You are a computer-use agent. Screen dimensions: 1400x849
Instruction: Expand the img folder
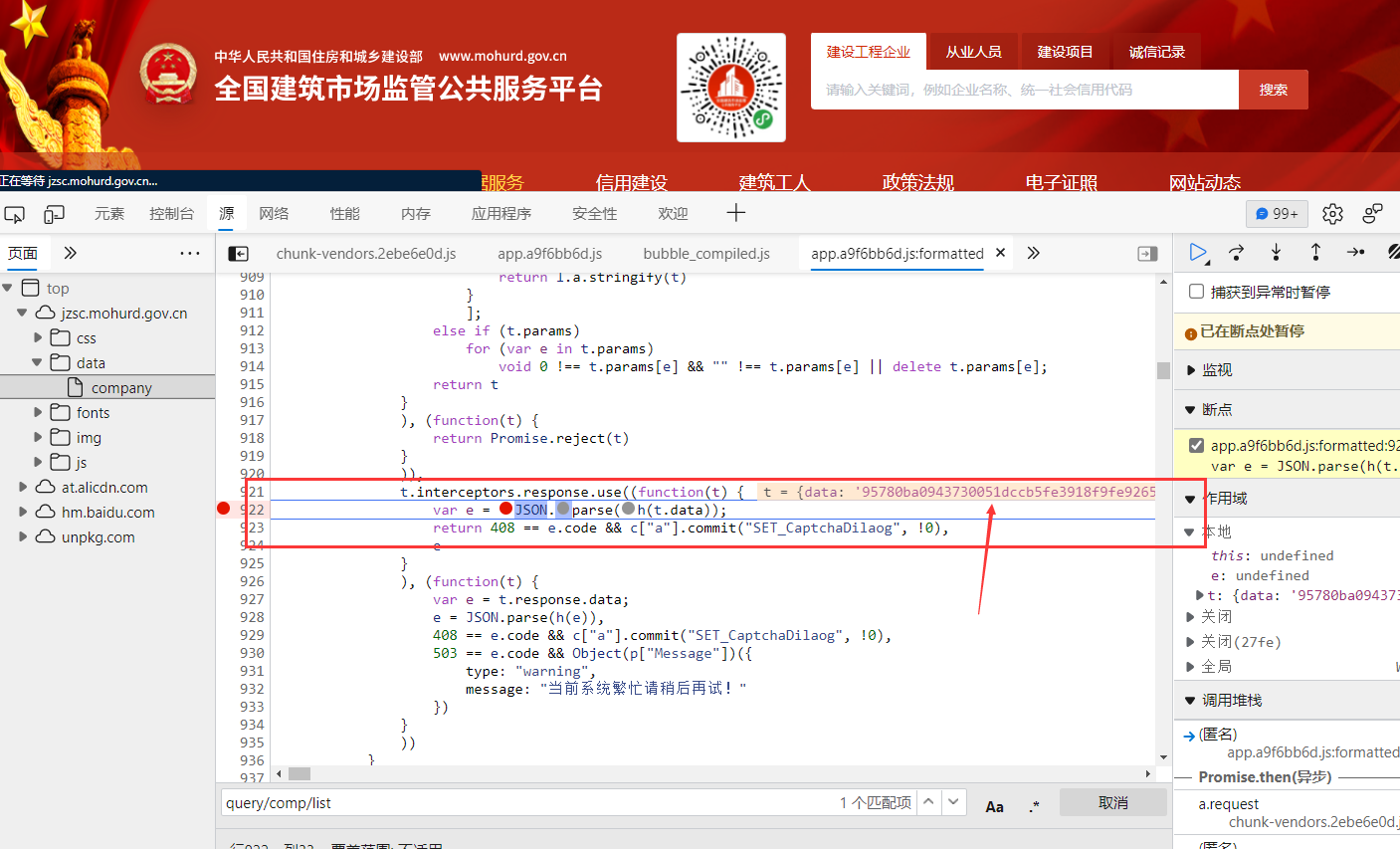(38, 437)
